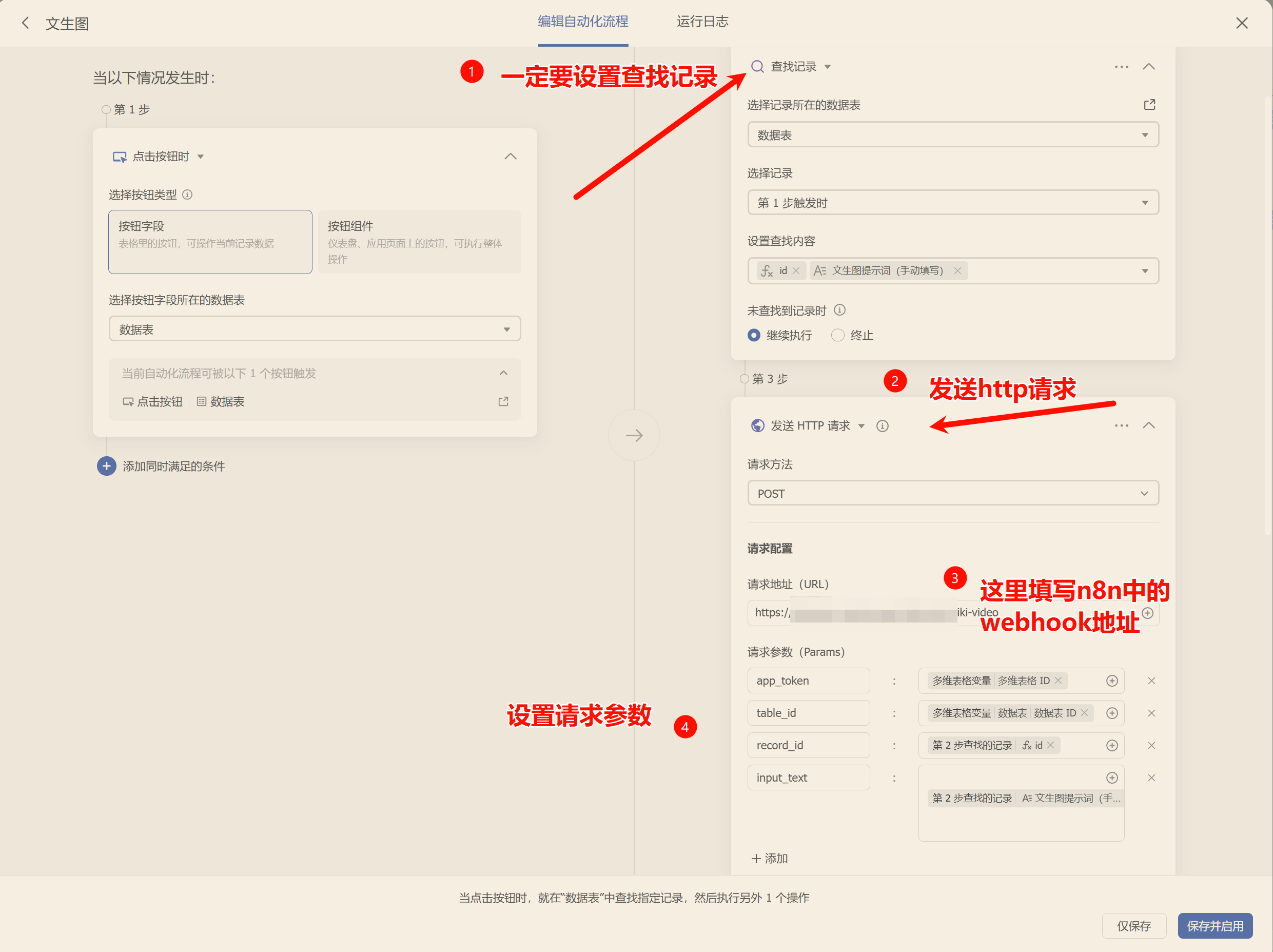Image resolution: width=1273 pixels, height=952 pixels.
Task: Select the 按钮组件 card option
Action: pos(419,242)
